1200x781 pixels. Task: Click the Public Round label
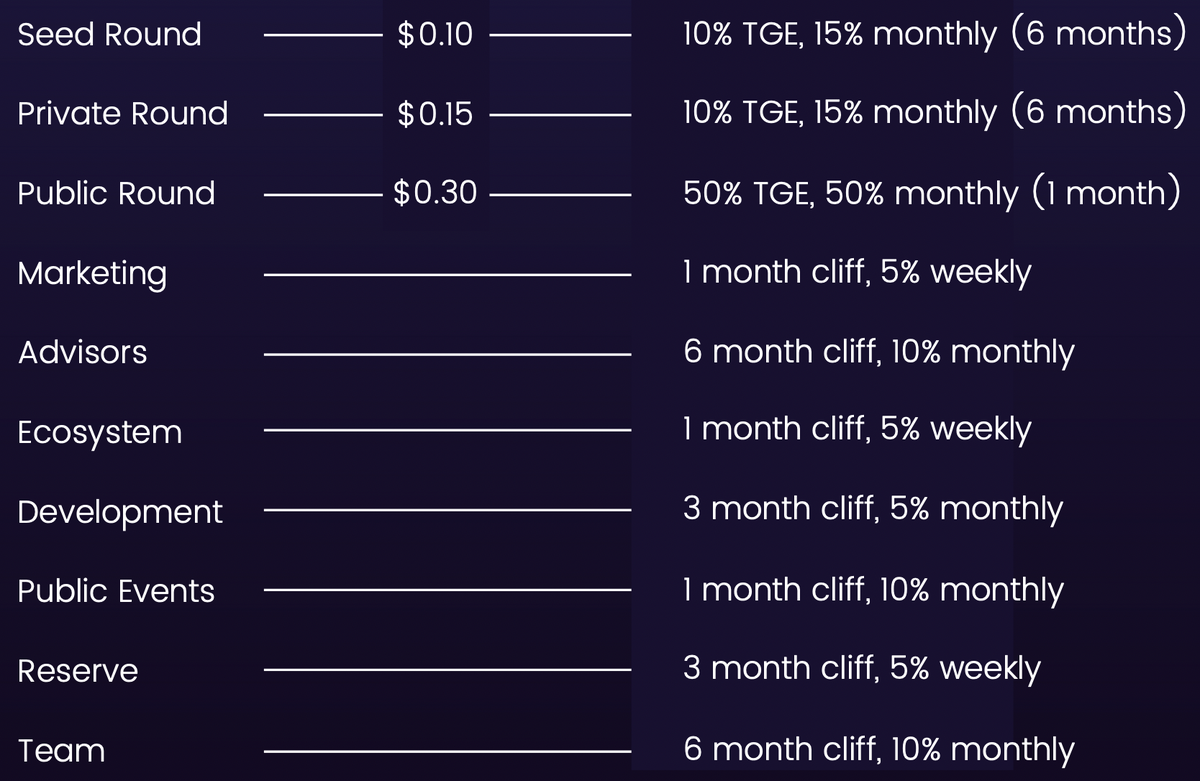(116, 193)
